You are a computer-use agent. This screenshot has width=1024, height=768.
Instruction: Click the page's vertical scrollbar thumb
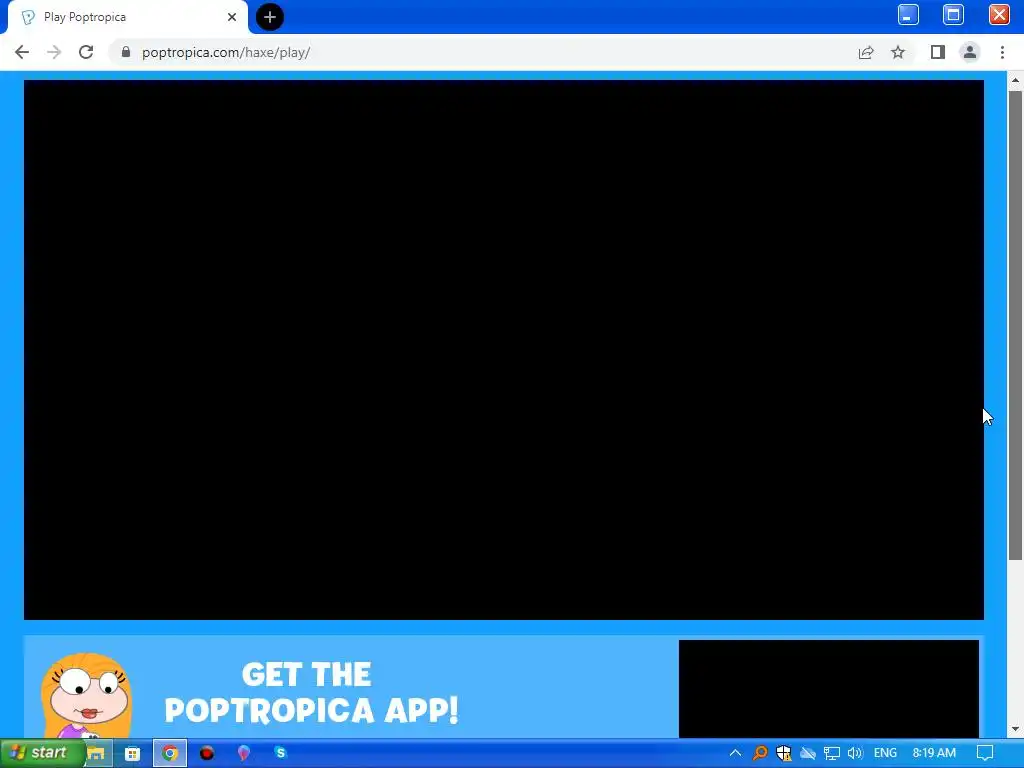(1015, 325)
